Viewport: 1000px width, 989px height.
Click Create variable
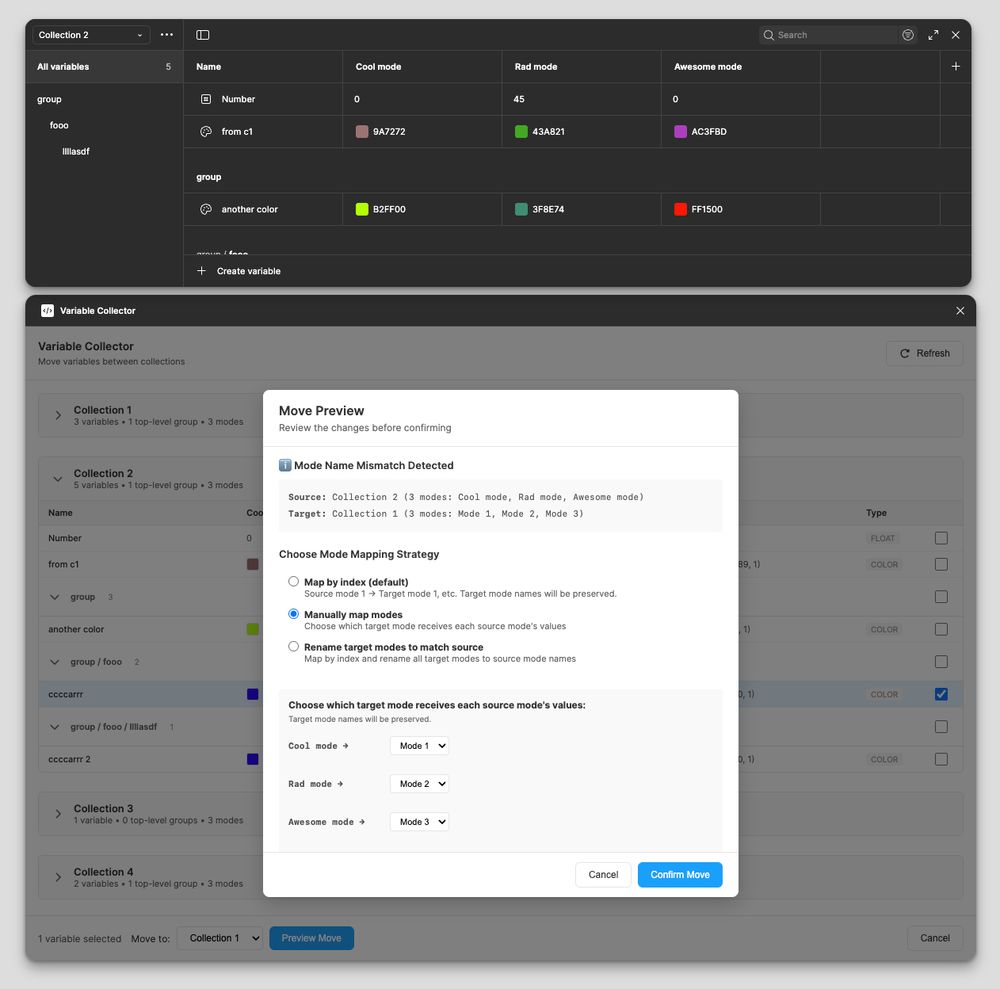tap(239, 271)
